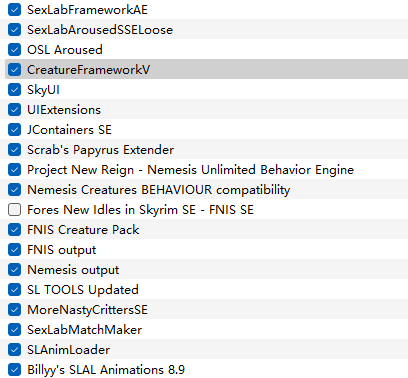
Task: Select the Nemesis output mod name
Action: point(73,270)
